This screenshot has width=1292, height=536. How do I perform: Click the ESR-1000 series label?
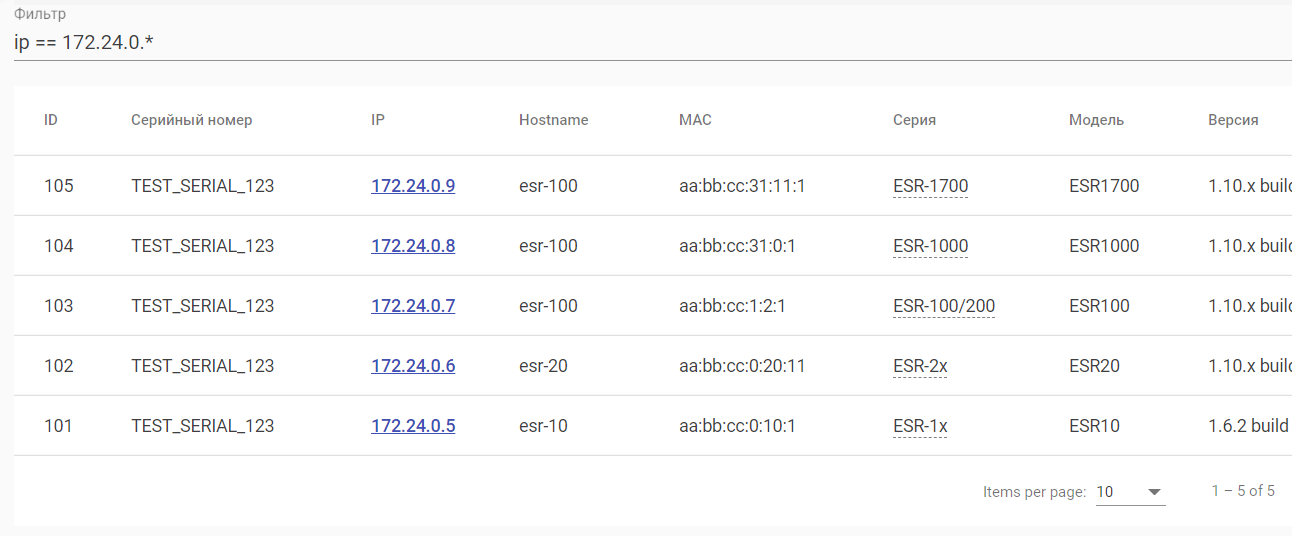930,246
